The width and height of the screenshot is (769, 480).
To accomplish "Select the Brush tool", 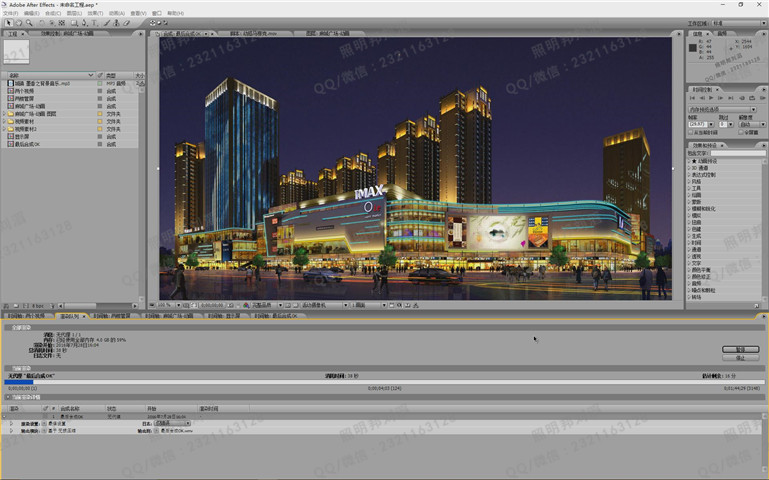I will coord(106,23).
